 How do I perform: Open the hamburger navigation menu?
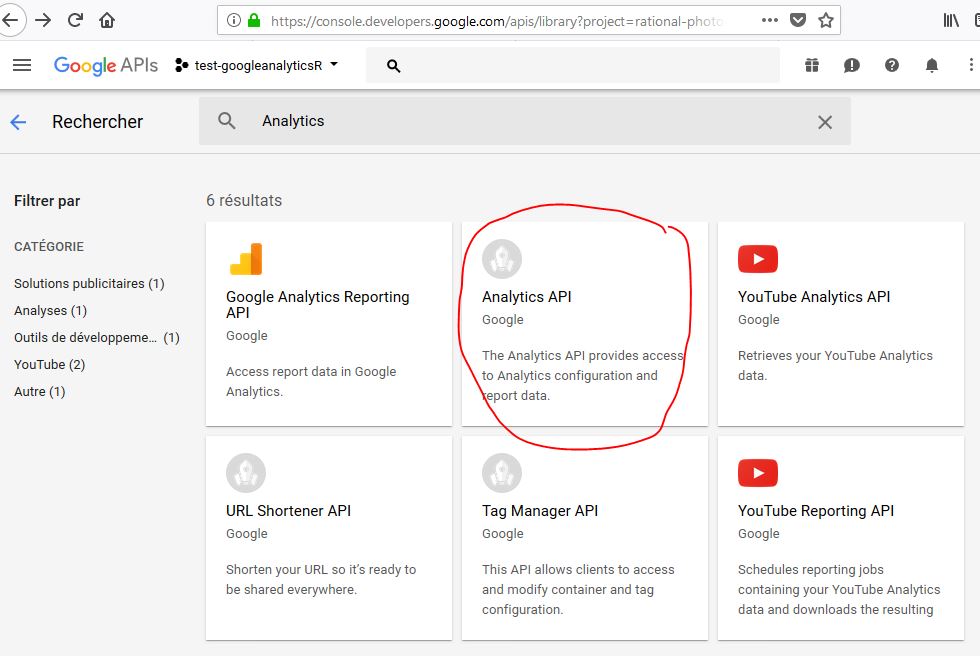(22, 65)
